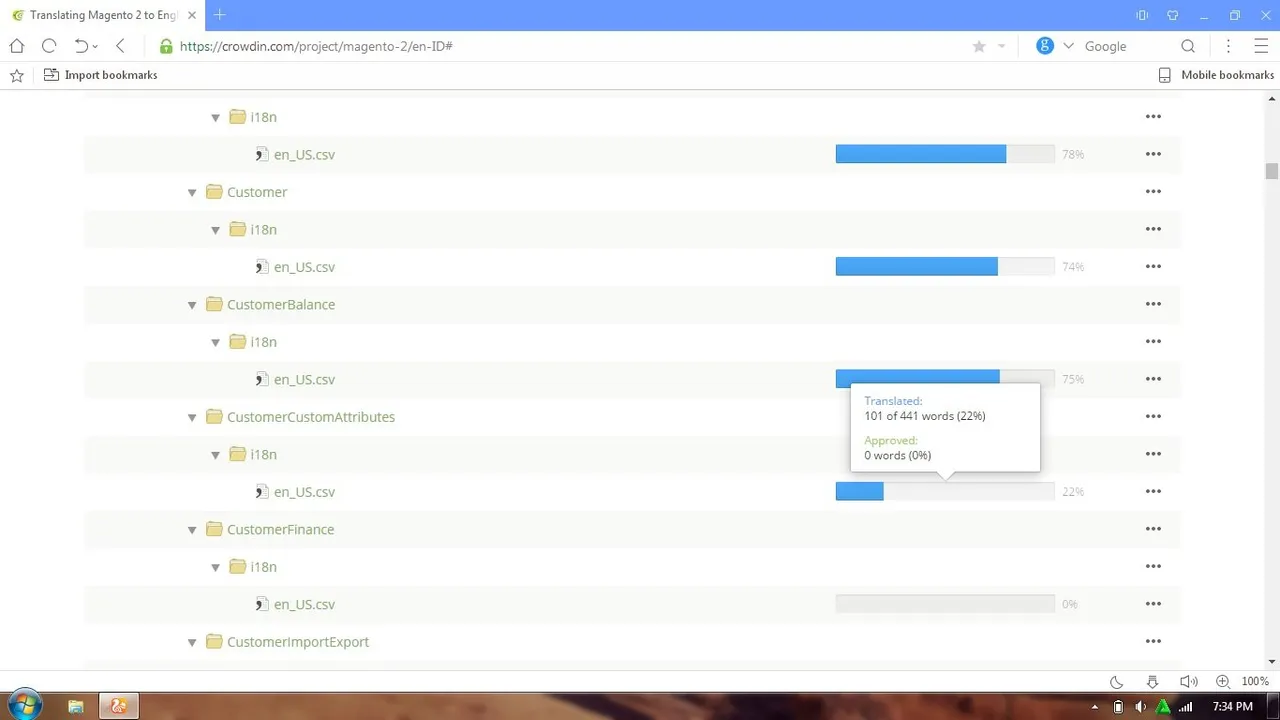Collapse the CustomerImportExport folder
The height and width of the screenshot is (720, 1280).
[x=192, y=642]
